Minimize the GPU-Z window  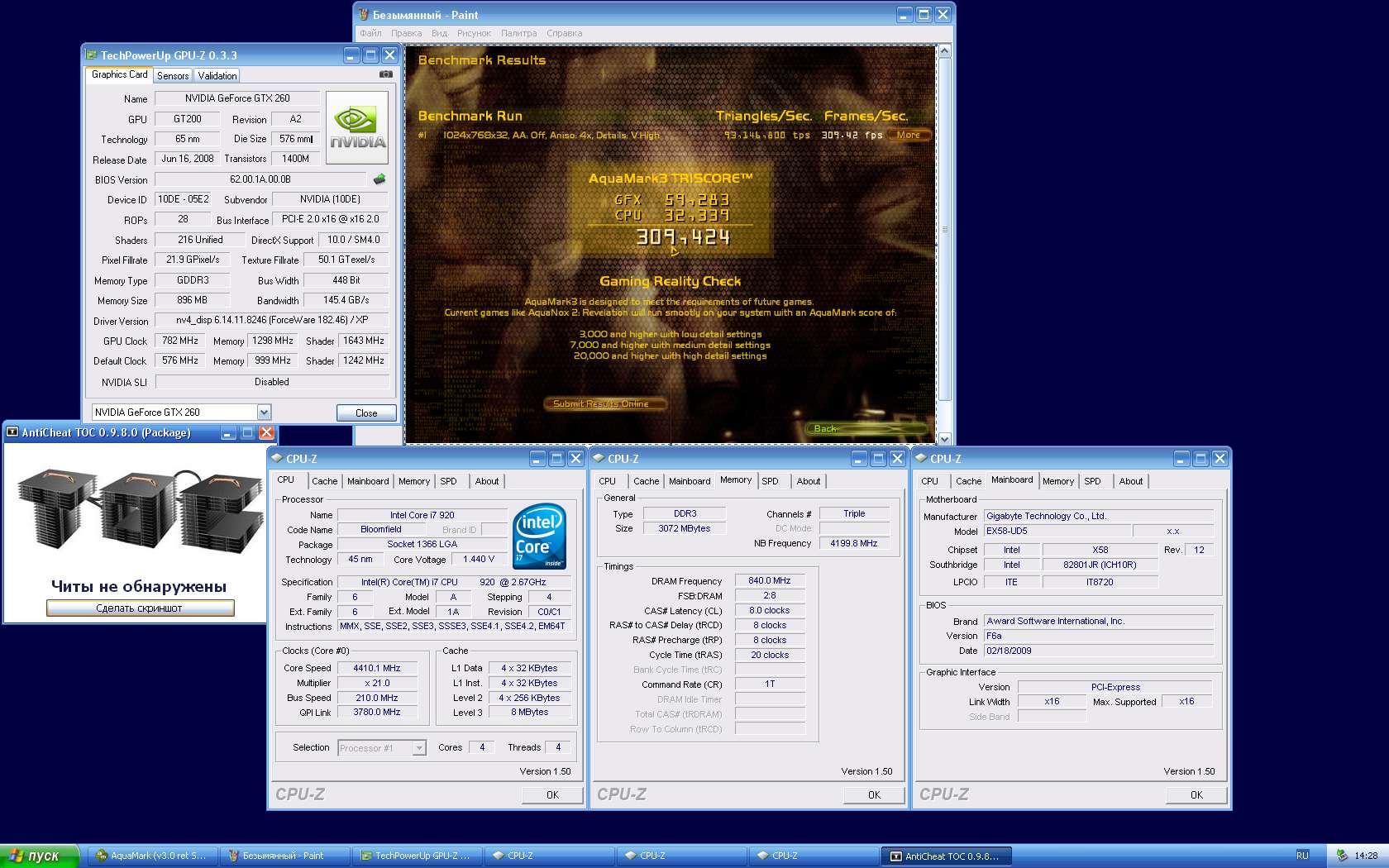351,55
